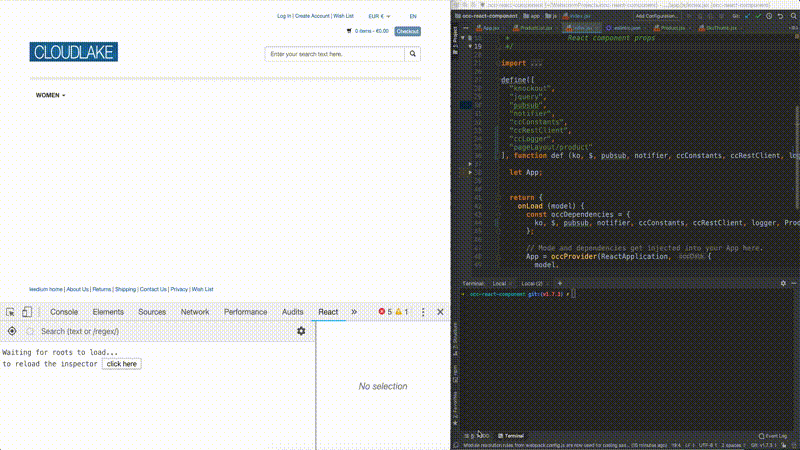Click the IDE search everywhere magnifier
Image resolution: width=800 pixels, height=450 pixels.
coord(793,16)
